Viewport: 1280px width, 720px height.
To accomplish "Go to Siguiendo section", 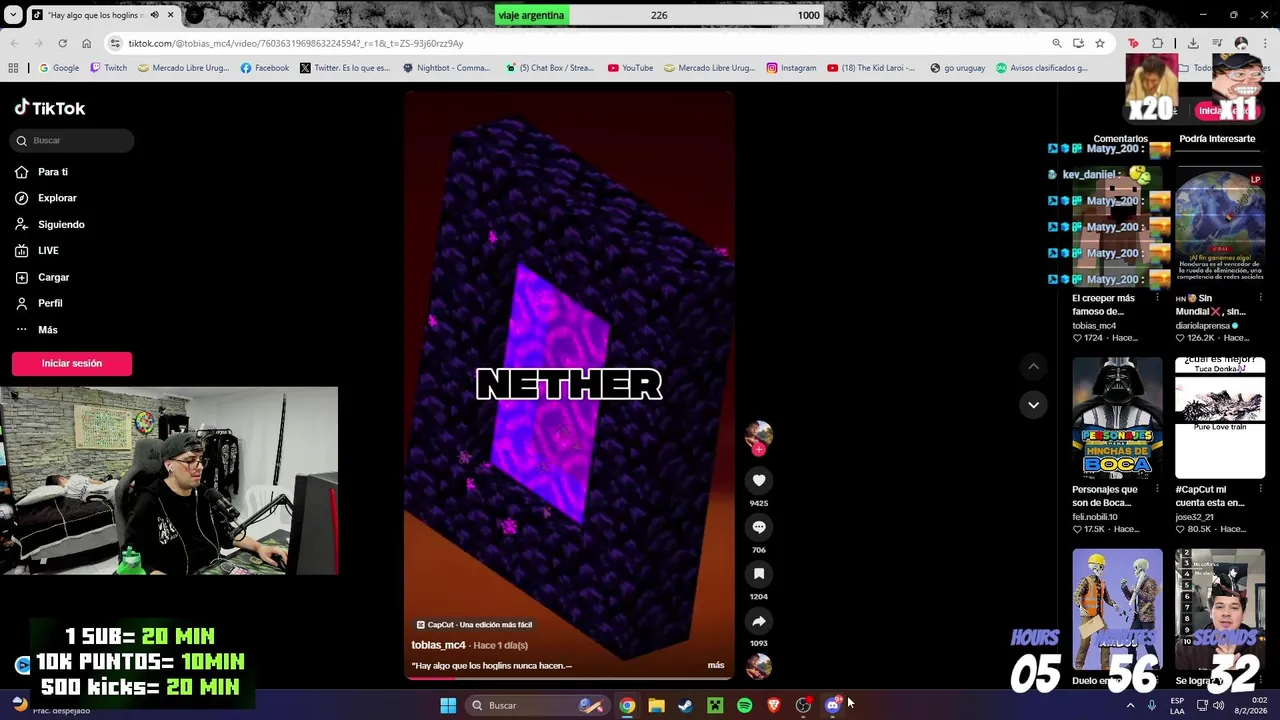I will tap(50, 225).
